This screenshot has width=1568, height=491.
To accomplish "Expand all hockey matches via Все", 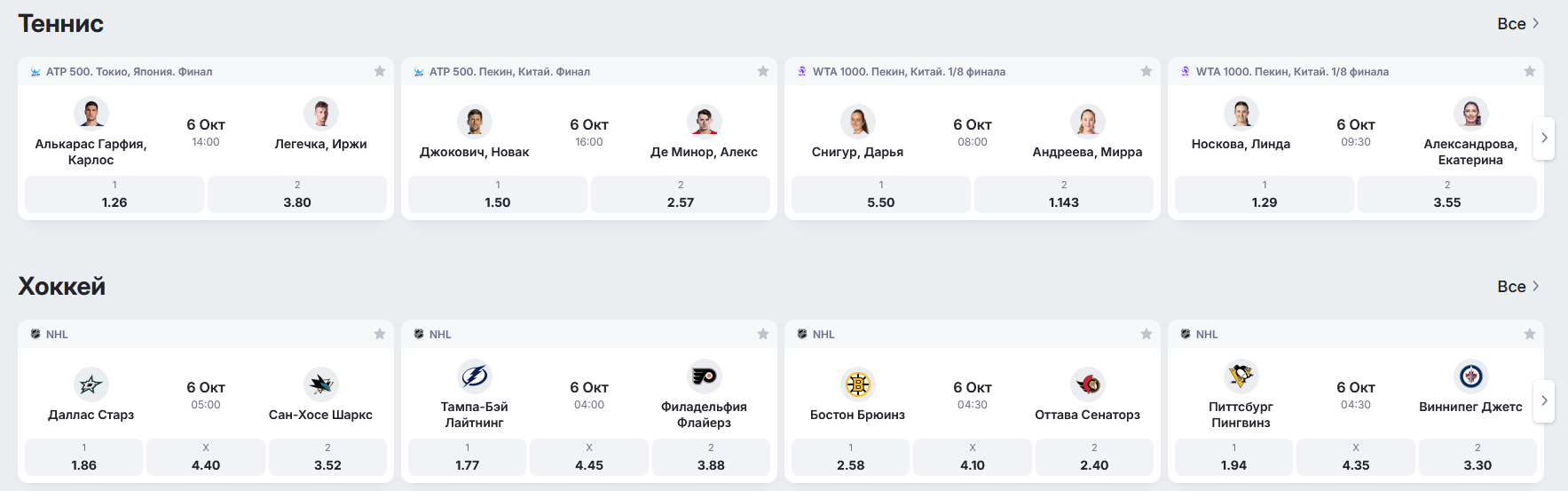I will (1518, 287).
